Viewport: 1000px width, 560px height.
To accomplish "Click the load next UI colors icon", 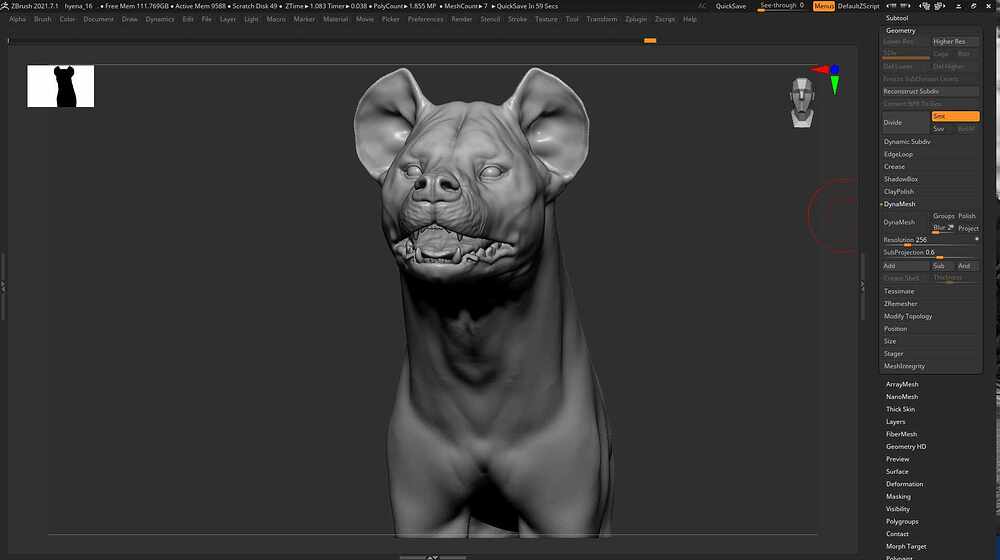I will (939, 6).
